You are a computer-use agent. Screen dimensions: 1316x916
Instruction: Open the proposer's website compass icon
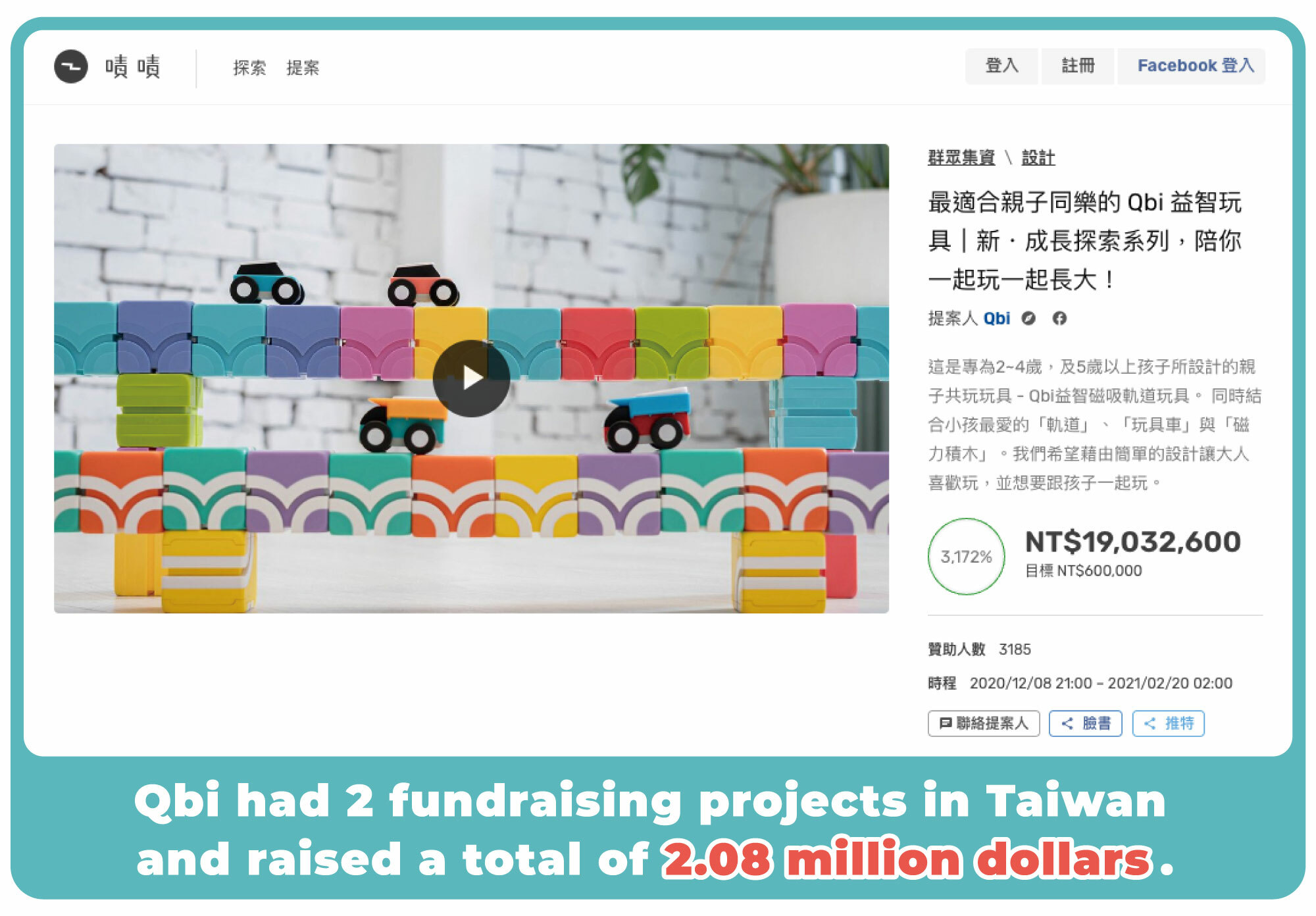[1028, 318]
